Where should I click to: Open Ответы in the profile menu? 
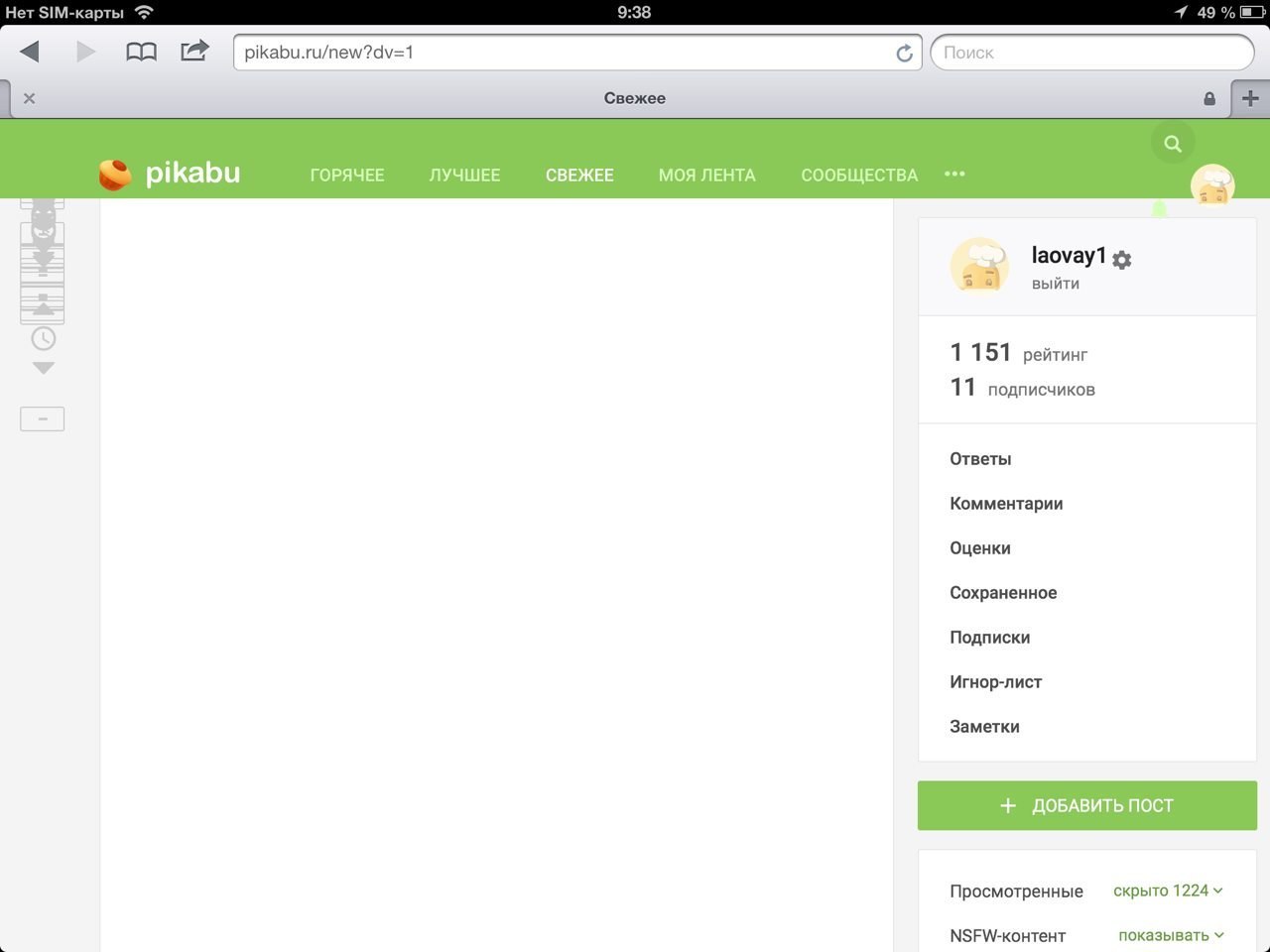pyautogui.click(x=980, y=459)
